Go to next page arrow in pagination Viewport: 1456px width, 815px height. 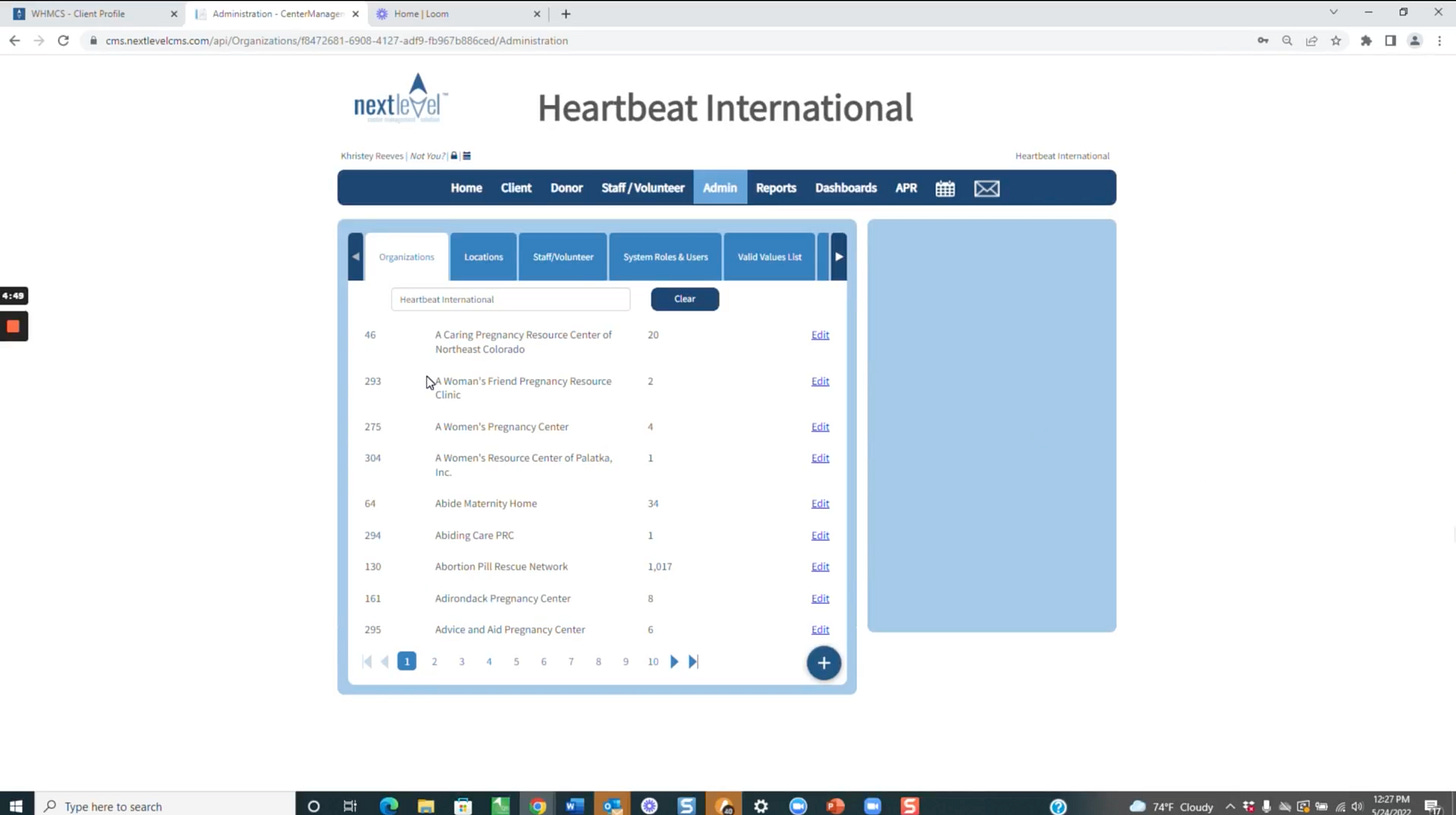pos(674,661)
